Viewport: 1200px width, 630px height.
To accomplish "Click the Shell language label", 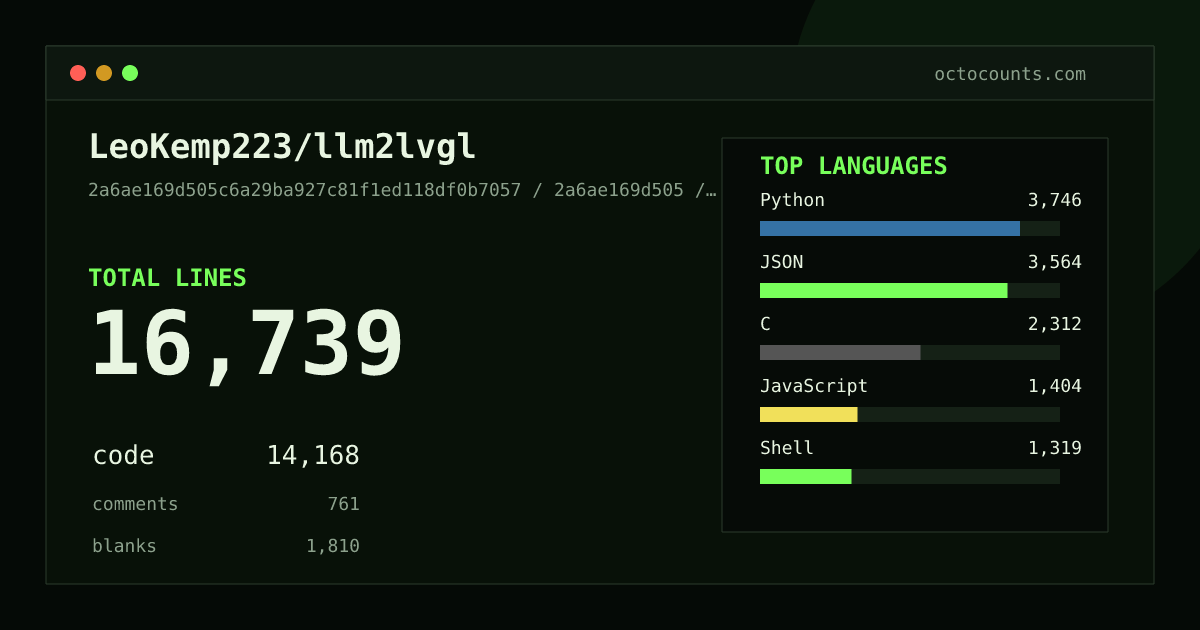I will (787, 448).
